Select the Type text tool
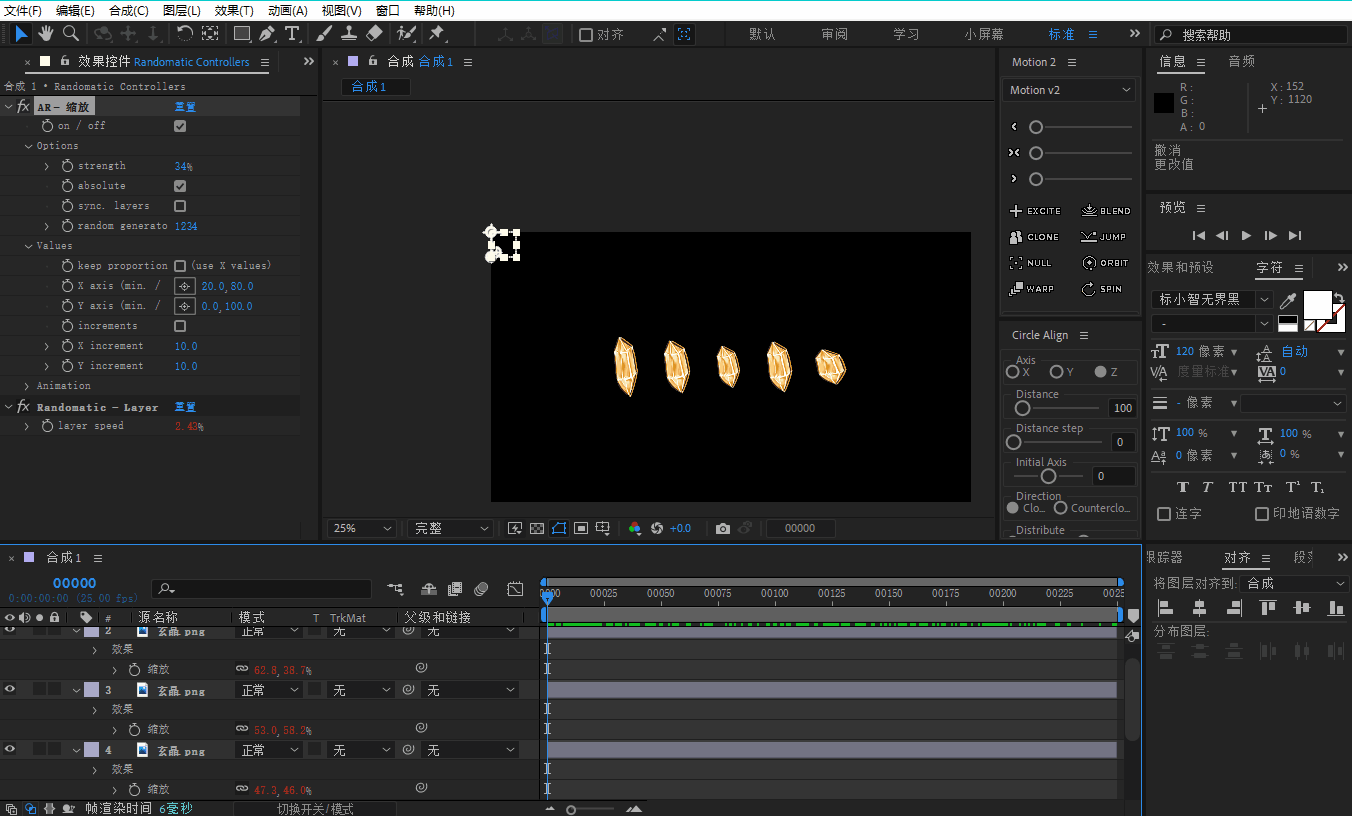Screen dimensions: 1352x816 tap(292, 34)
